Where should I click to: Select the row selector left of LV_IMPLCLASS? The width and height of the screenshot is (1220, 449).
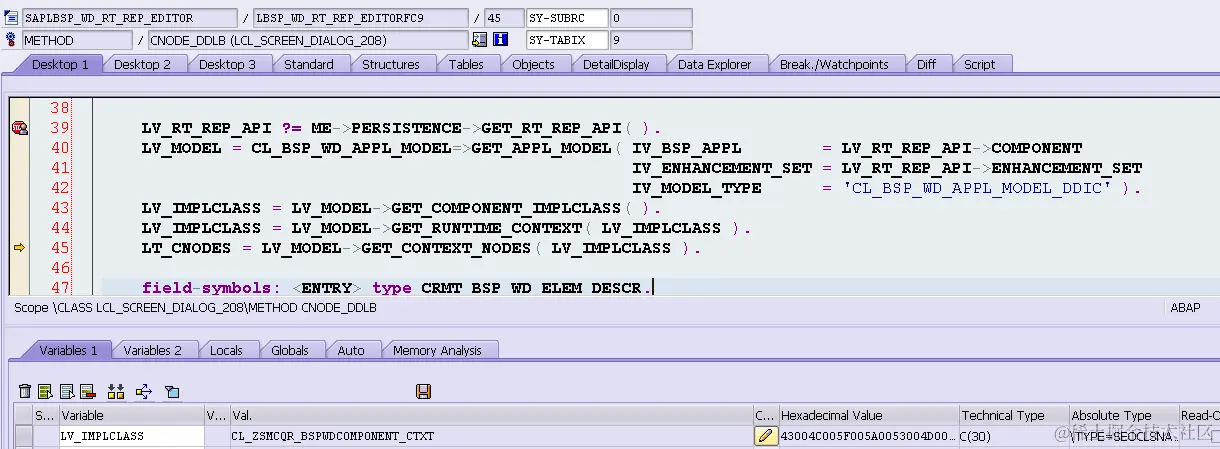pos(23,436)
